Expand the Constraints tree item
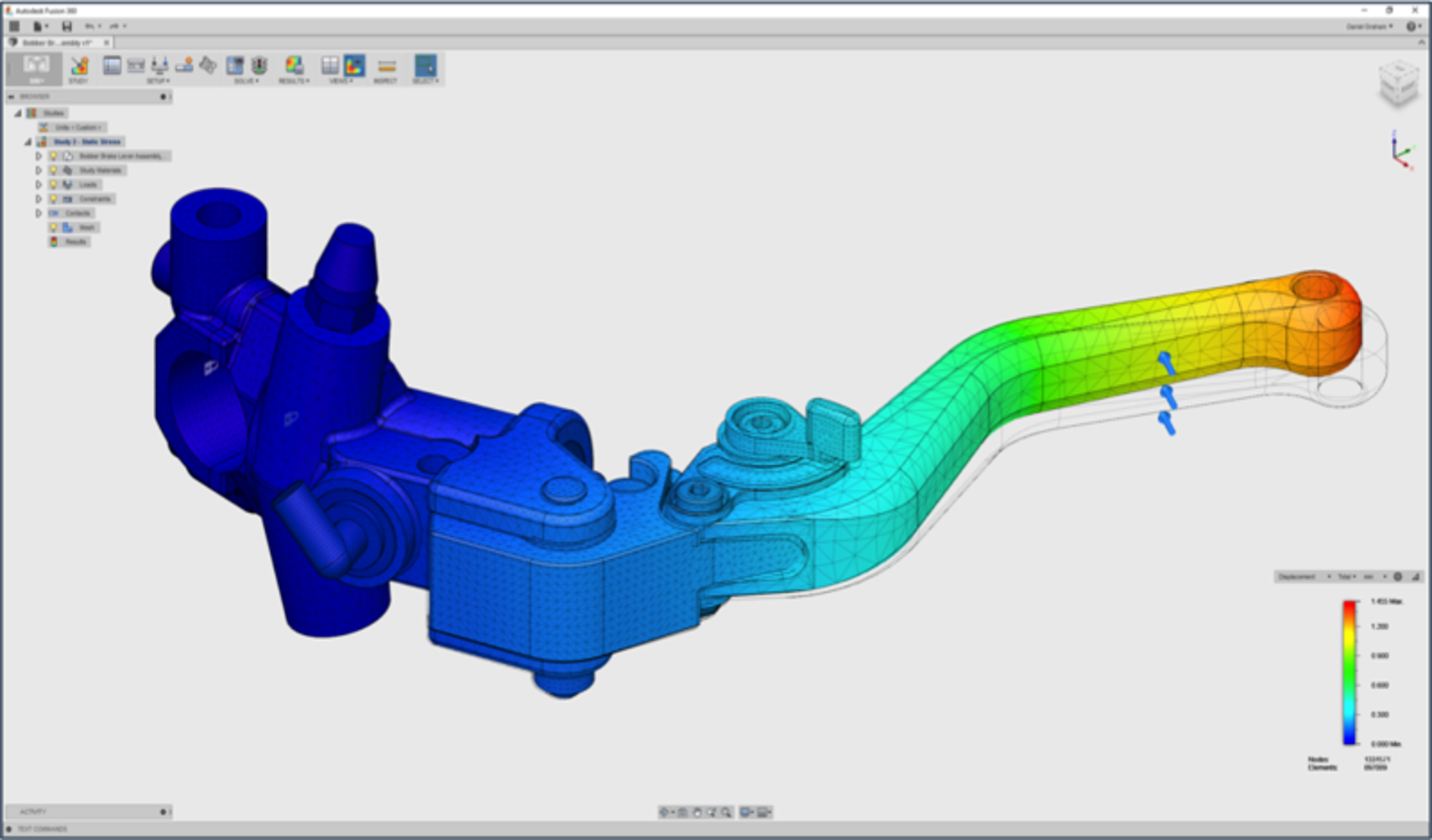The width and height of the screenshot is (1432, 840). click(x=39, y=199)
